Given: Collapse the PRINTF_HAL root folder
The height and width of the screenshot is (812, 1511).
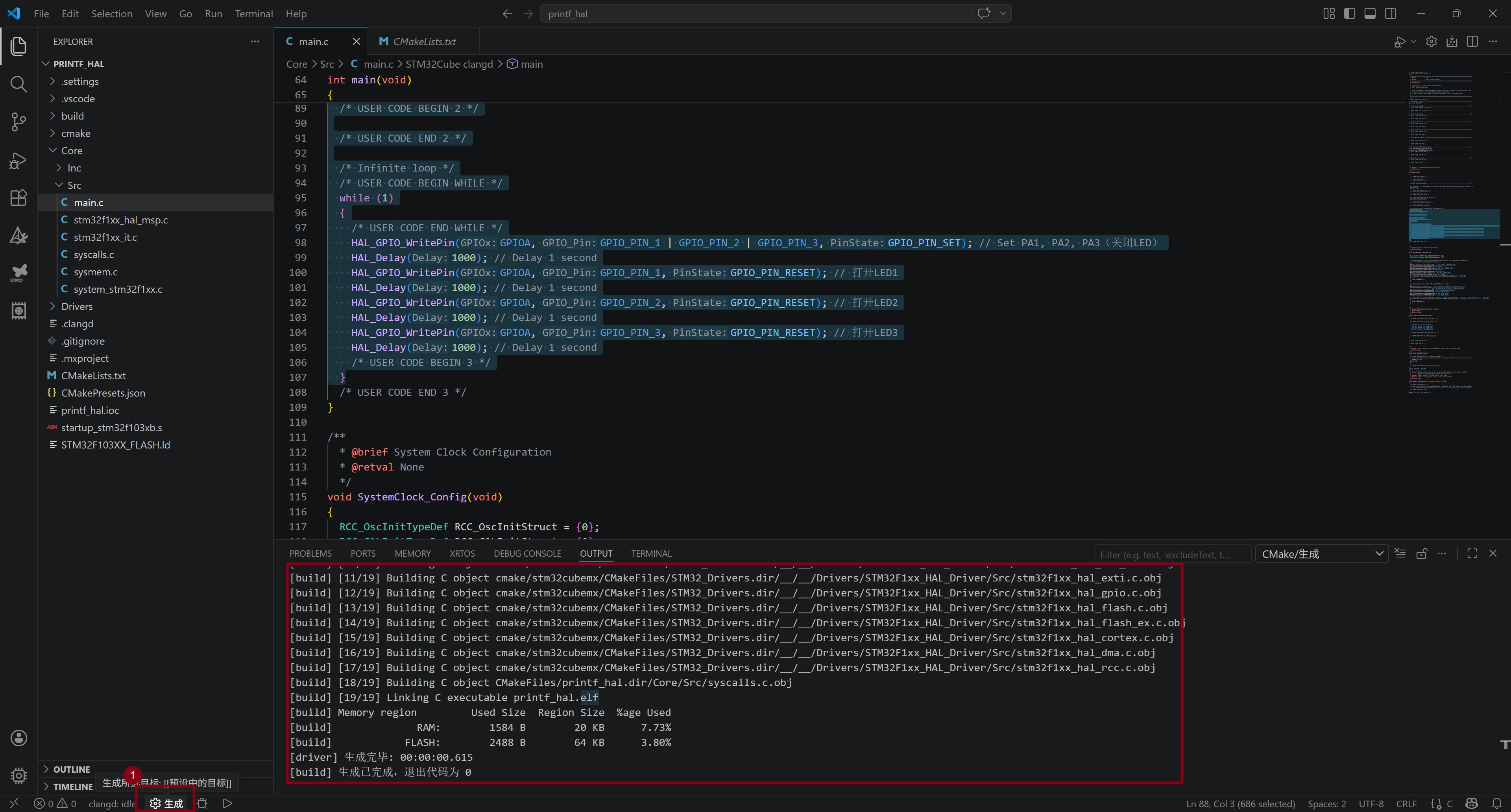Looking at the screenshot, I should click(155, 64).
